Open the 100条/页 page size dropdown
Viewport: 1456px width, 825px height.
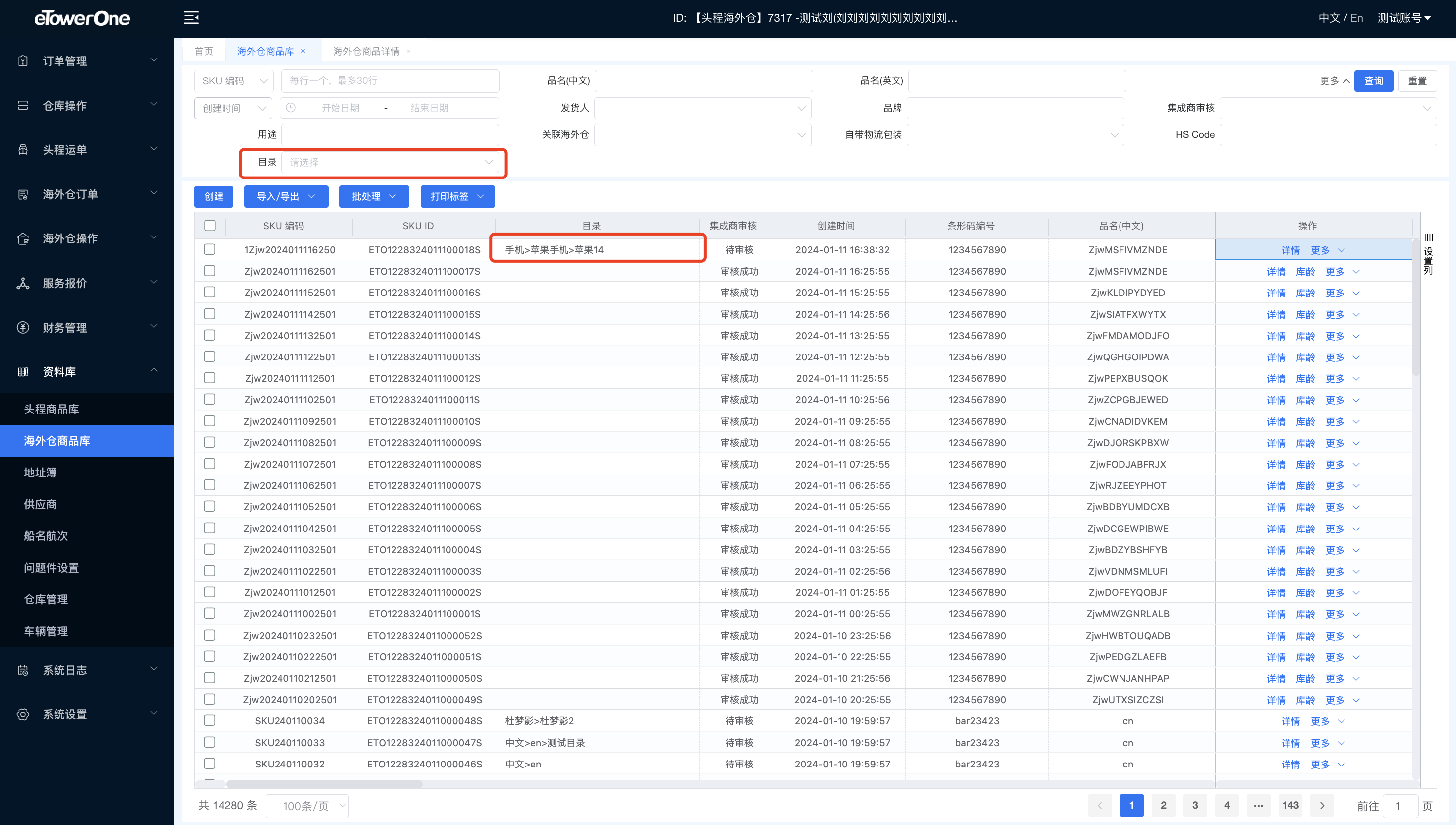point(308,806)
